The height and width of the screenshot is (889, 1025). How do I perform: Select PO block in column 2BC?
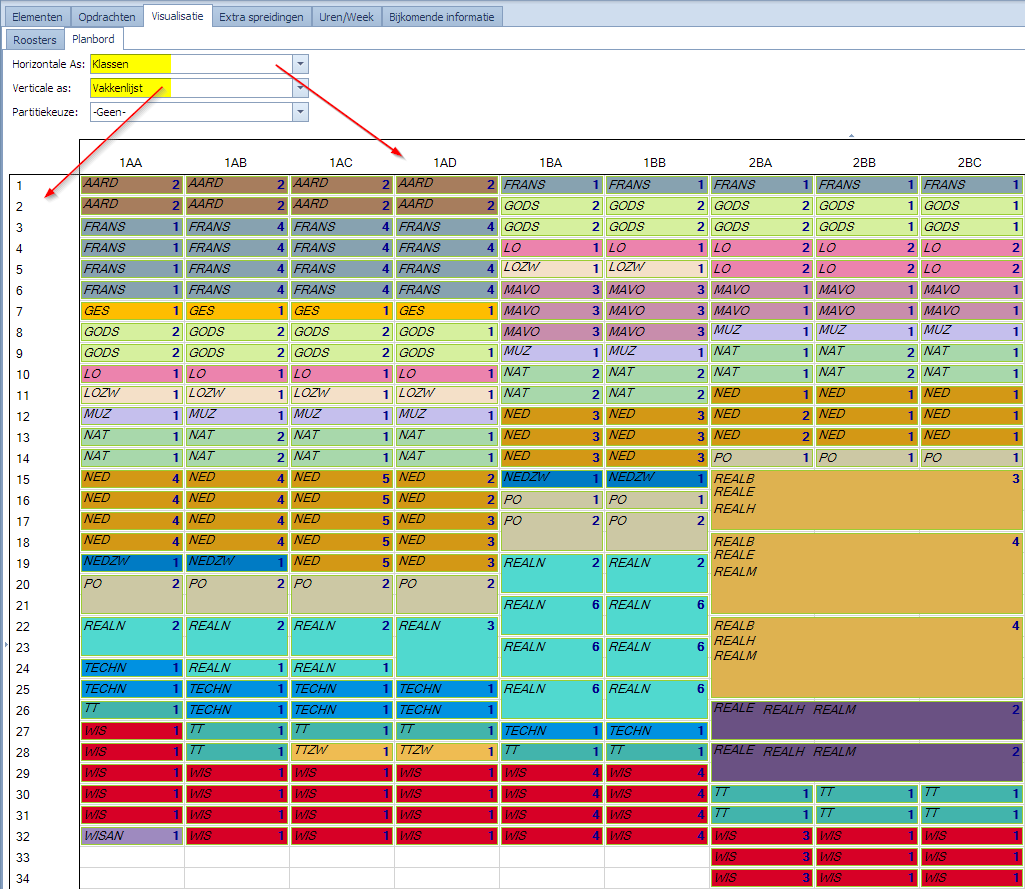(x=971, y=458)
